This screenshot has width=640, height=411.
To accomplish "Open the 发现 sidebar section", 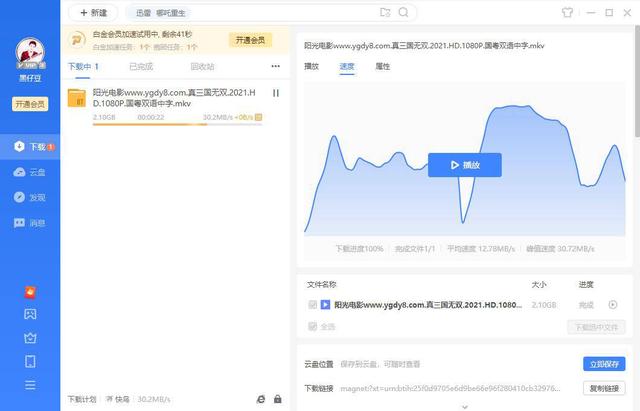I will [x=30, y=198].
